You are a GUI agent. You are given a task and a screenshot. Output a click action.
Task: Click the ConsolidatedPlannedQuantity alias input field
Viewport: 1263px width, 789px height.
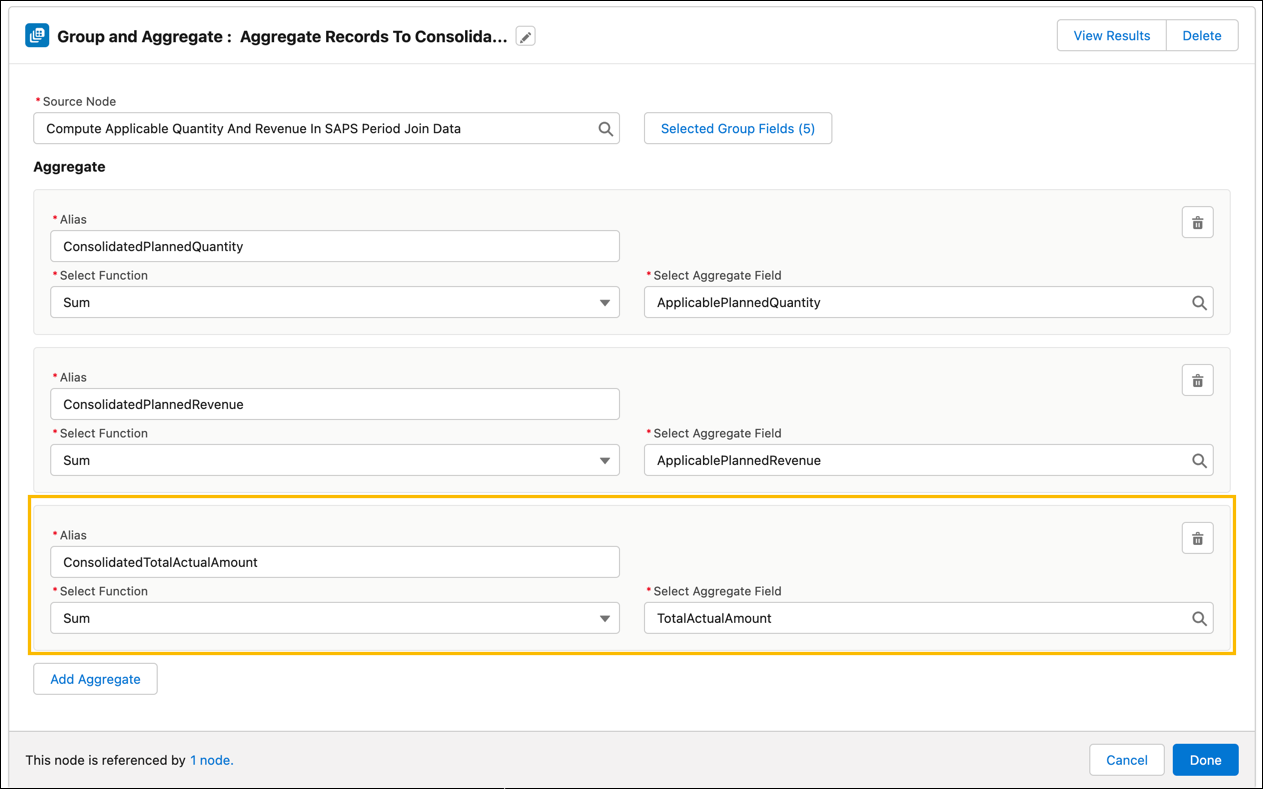335,246
